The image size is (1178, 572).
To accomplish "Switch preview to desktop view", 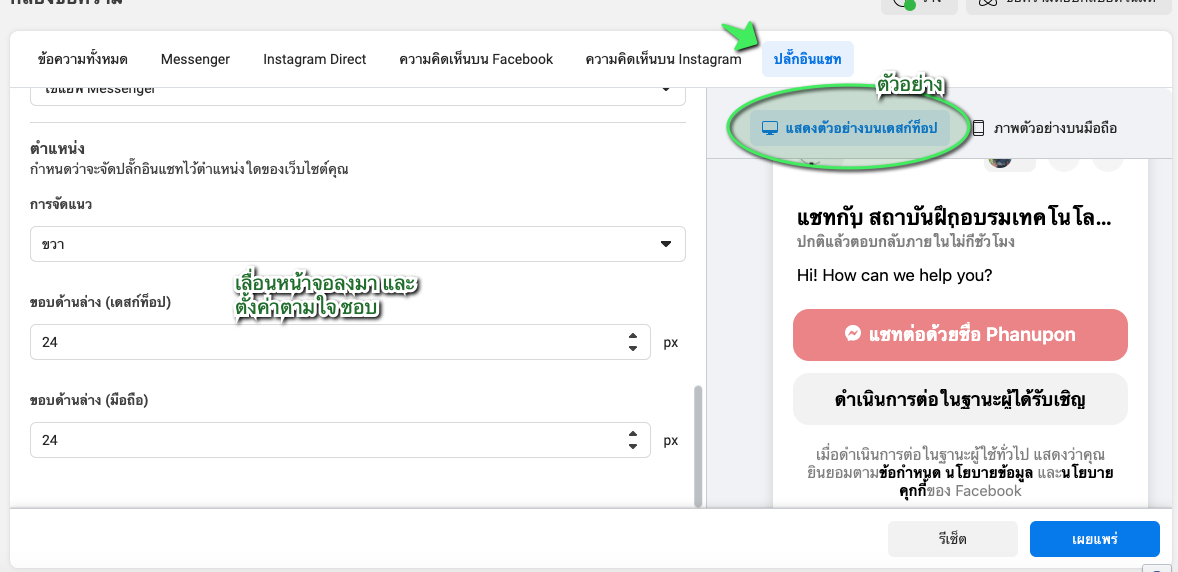I will (850, 128).
